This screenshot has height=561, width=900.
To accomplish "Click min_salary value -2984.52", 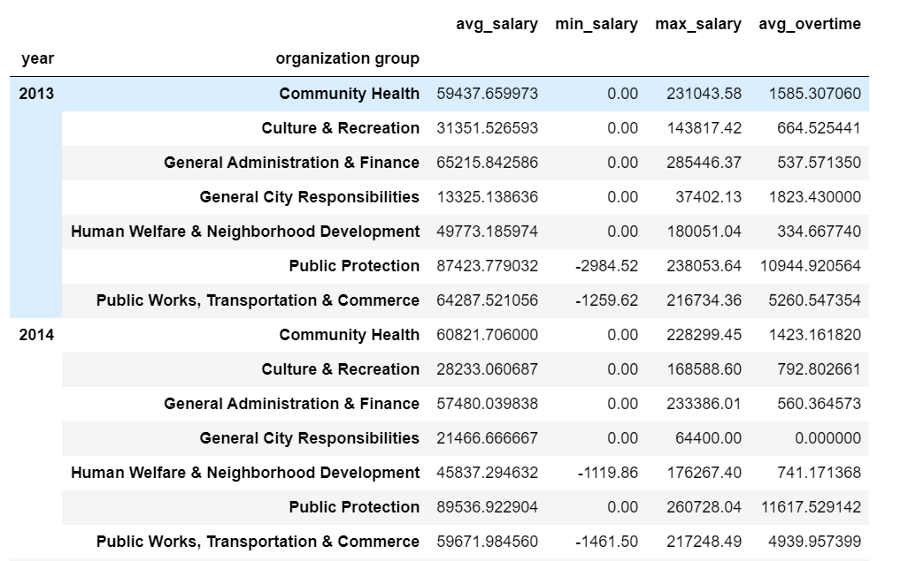I will click(606, 266).
